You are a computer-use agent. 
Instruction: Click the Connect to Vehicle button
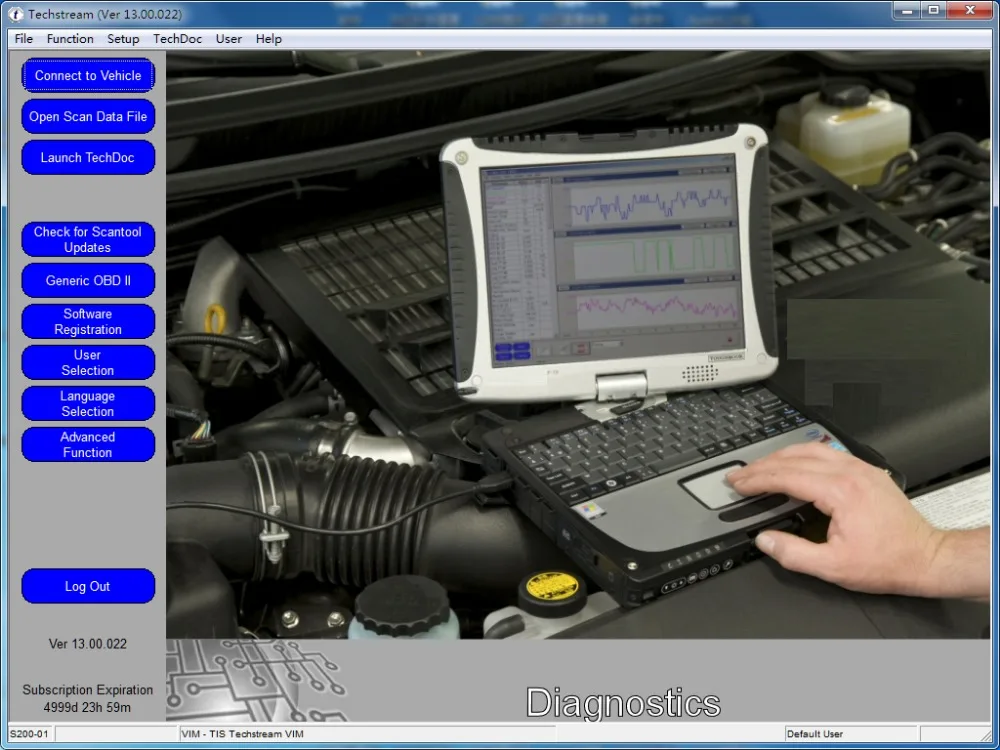88,75
